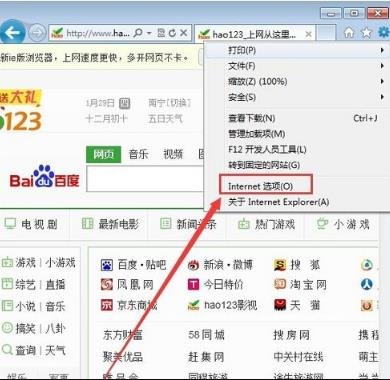Click the Baidu search input box
390x380 pixels.
pos(145,179)
